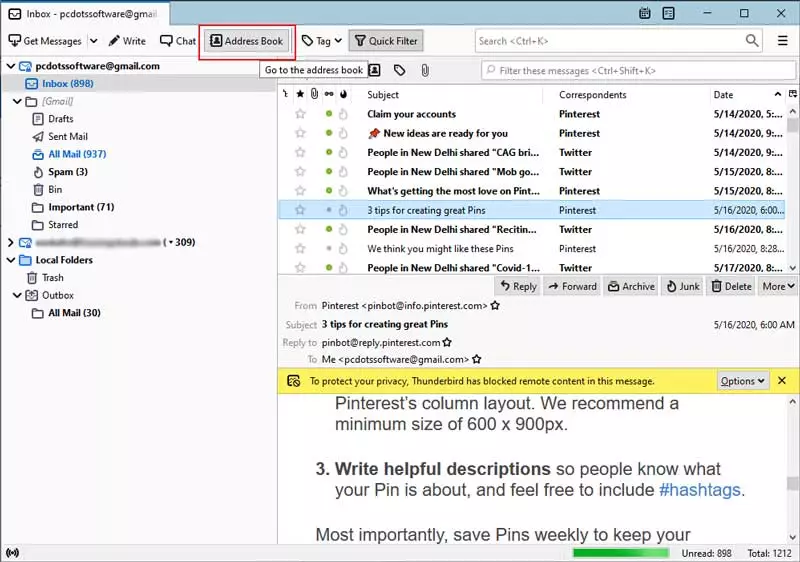This screenshot has height=562, width=800.
Task: Open the Chat toolbar button
Action: pyautogui.click(x=178, y=41)
